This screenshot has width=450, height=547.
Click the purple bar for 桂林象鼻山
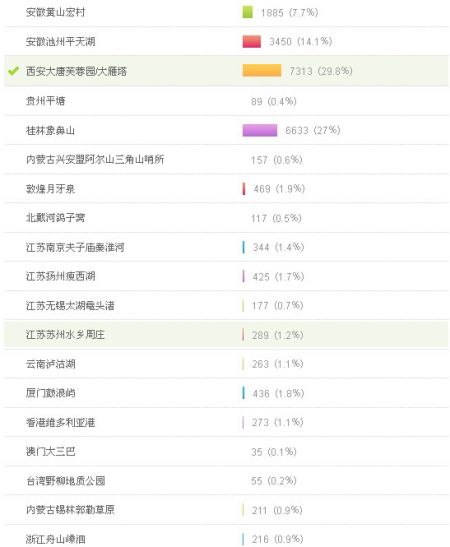[x=260, y=130]
